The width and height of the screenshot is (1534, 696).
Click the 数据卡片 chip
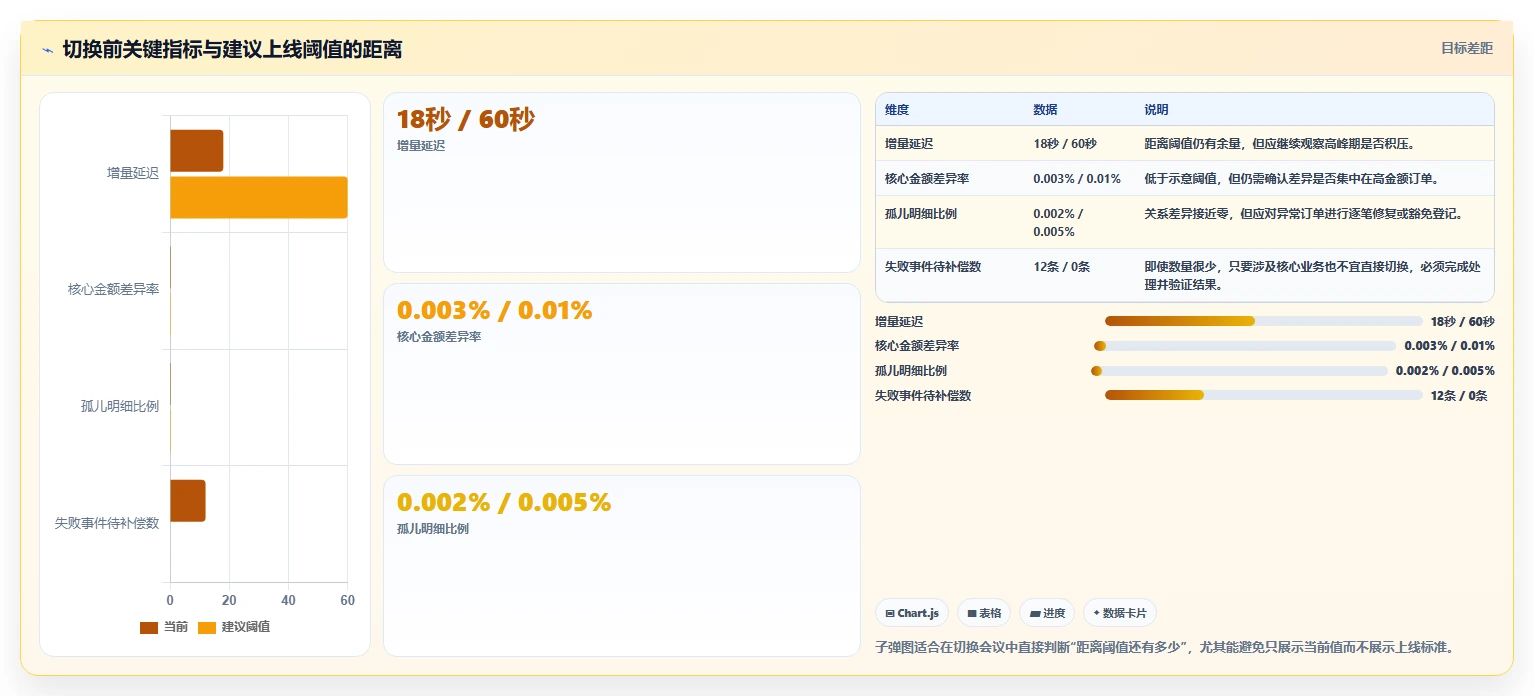1120,613
